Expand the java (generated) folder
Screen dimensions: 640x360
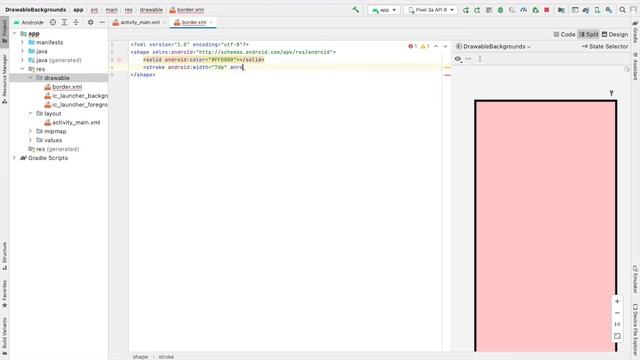22,60
